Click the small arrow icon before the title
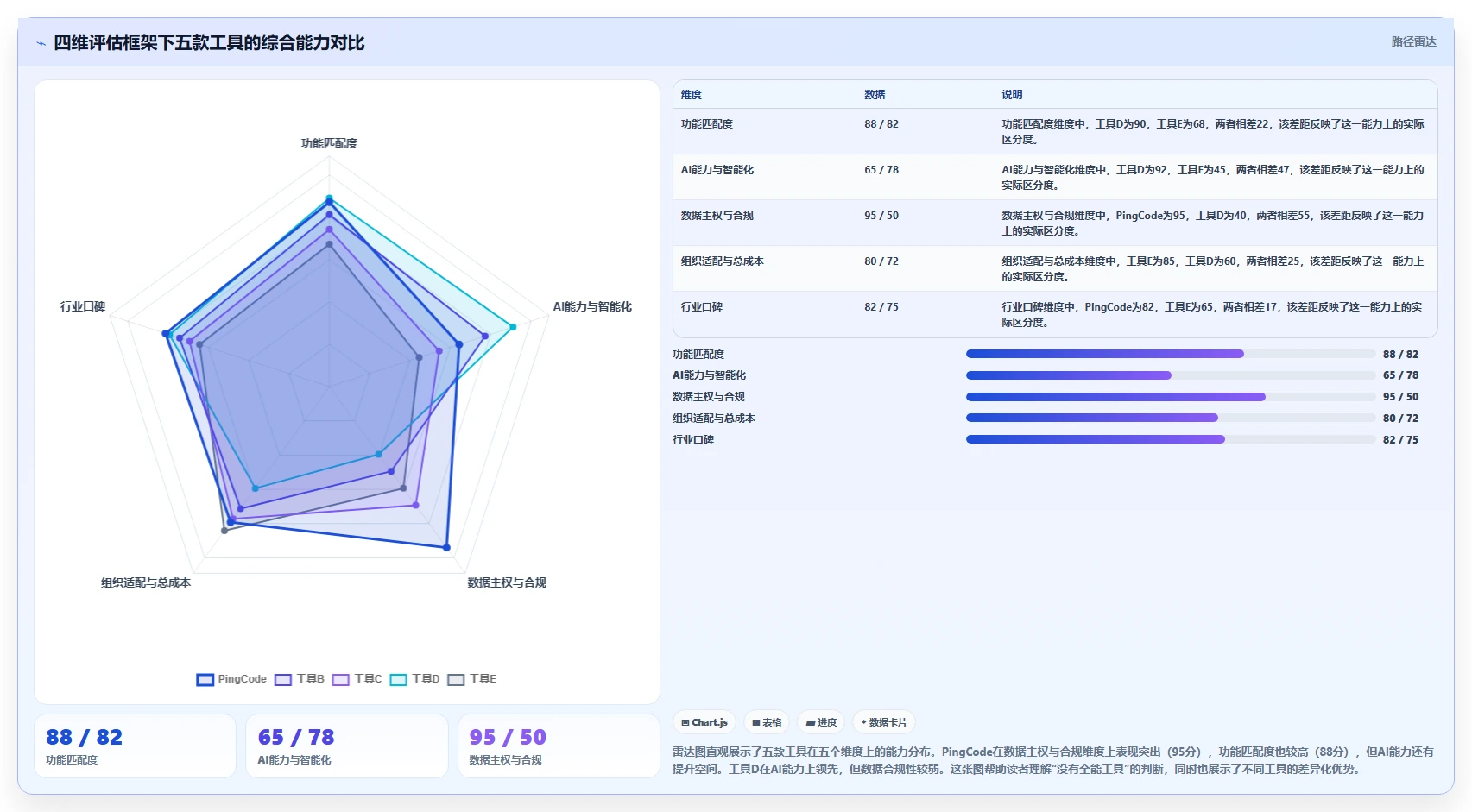1472x812 pixels. tap(41, 43)
